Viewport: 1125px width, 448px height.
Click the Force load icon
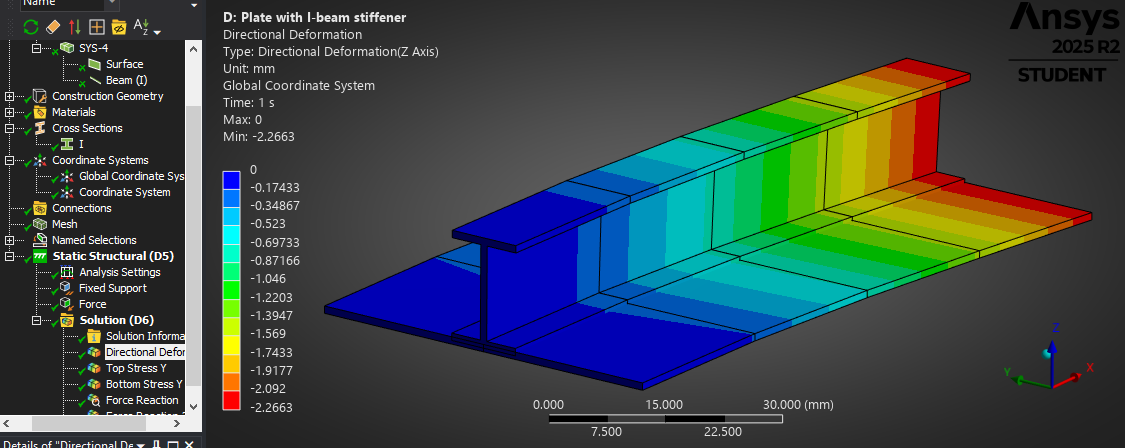pos(67,304)
